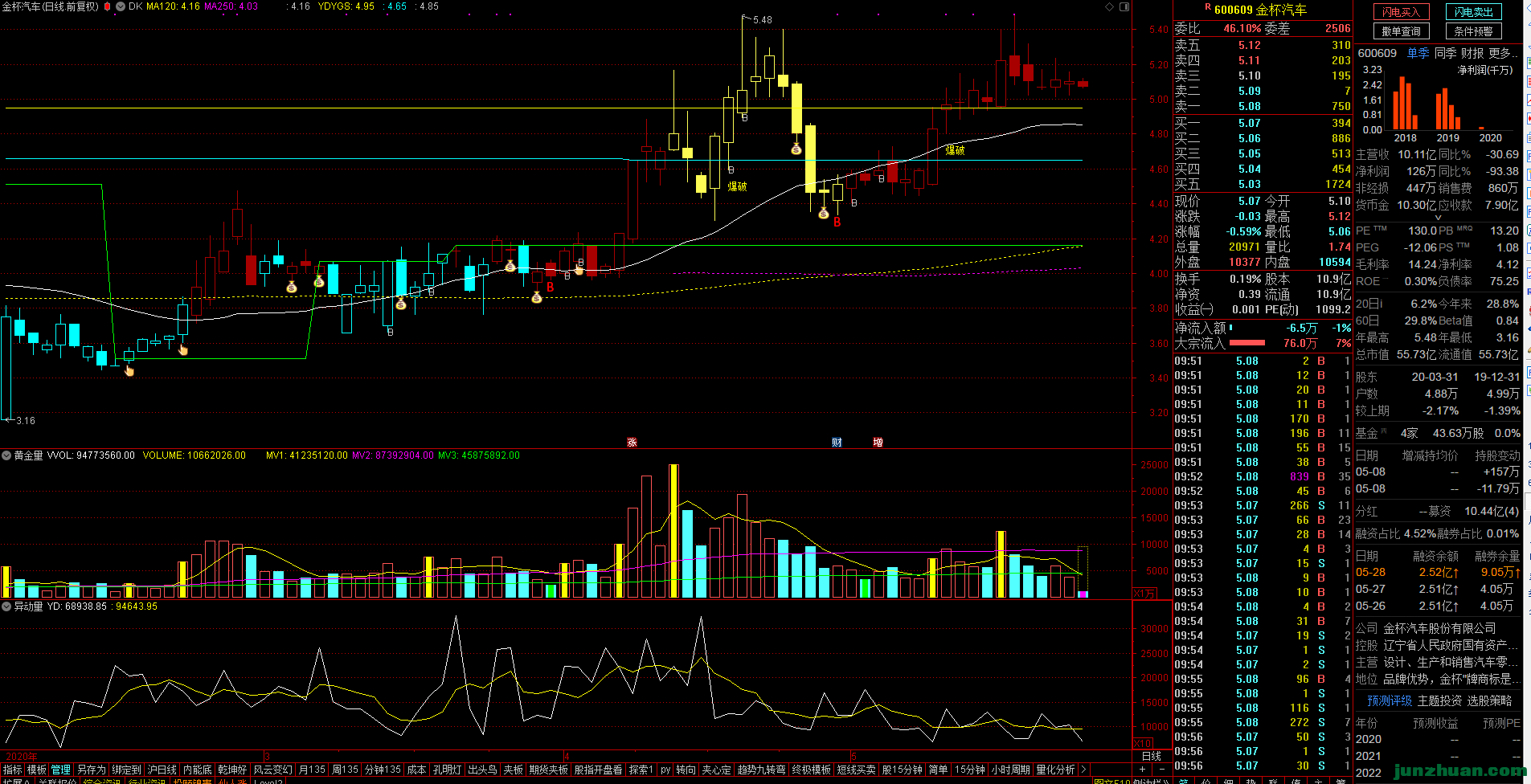The height and width of the screenshot is (784, 1531).
Task: Click the 买五 5.03 order book row
Action: pyautogui.click(x=1263, y=184)
